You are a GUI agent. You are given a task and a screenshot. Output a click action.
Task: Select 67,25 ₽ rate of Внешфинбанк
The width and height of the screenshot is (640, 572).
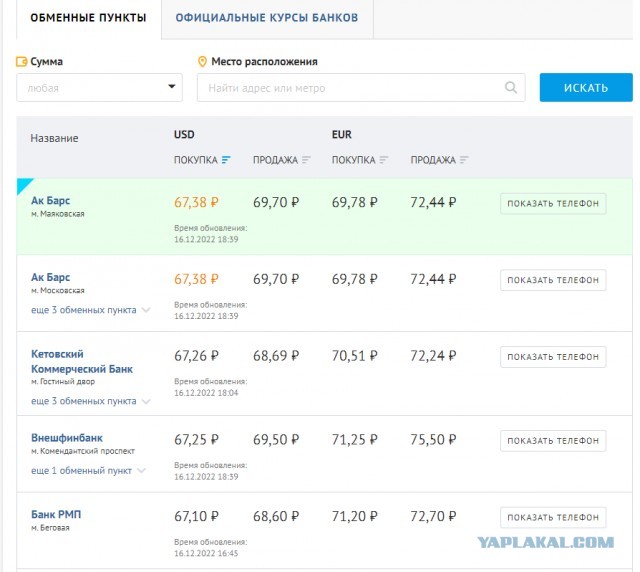pyautogui.click(x=196, y=440)
